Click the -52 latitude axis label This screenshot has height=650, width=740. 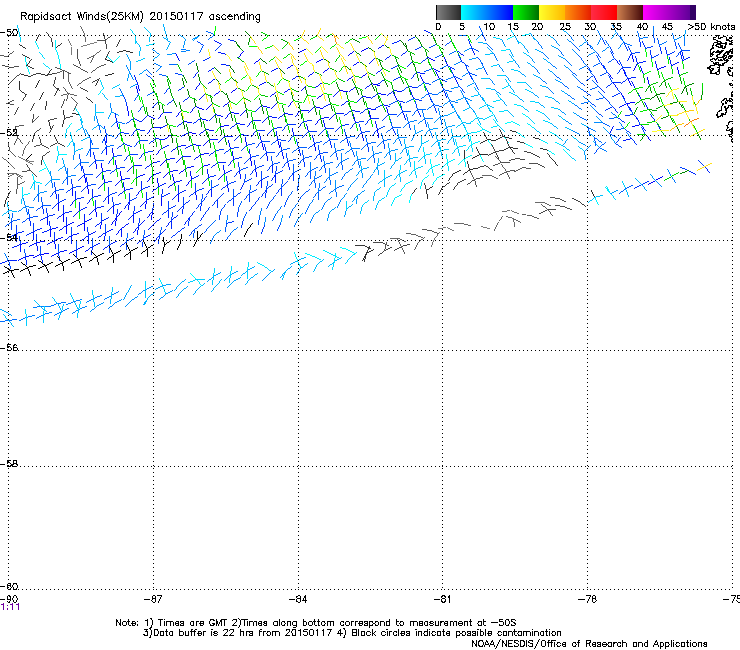coord(9,133)
